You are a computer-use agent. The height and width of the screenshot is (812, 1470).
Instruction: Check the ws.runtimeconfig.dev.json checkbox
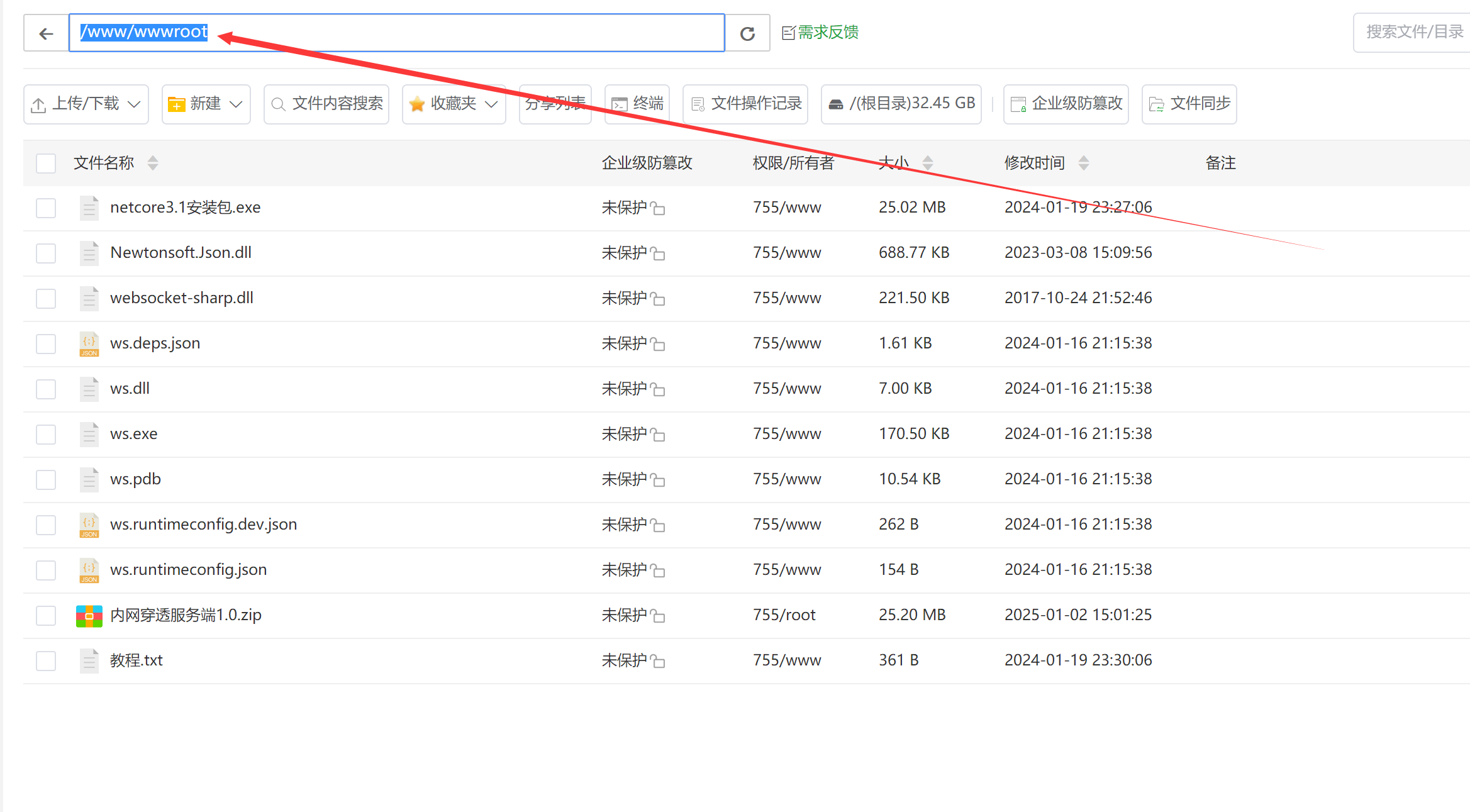coord(46,525)
